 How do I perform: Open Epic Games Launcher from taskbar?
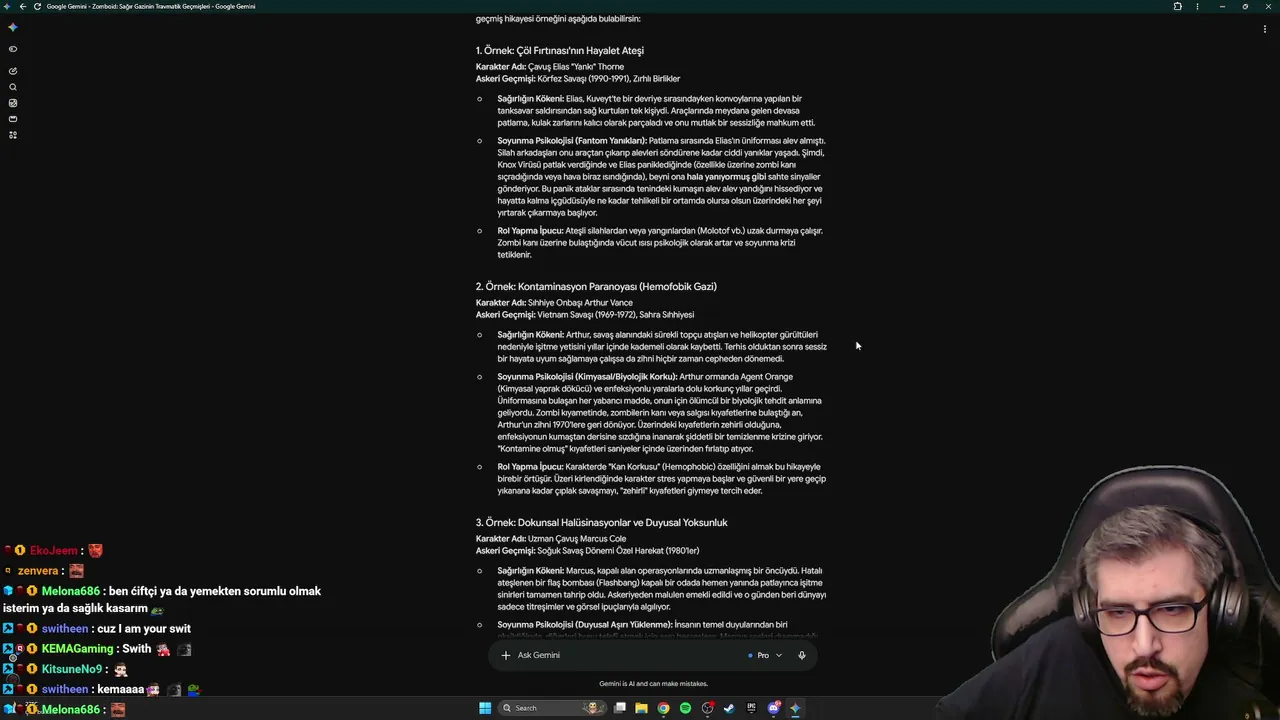click(x=751, y=708)
